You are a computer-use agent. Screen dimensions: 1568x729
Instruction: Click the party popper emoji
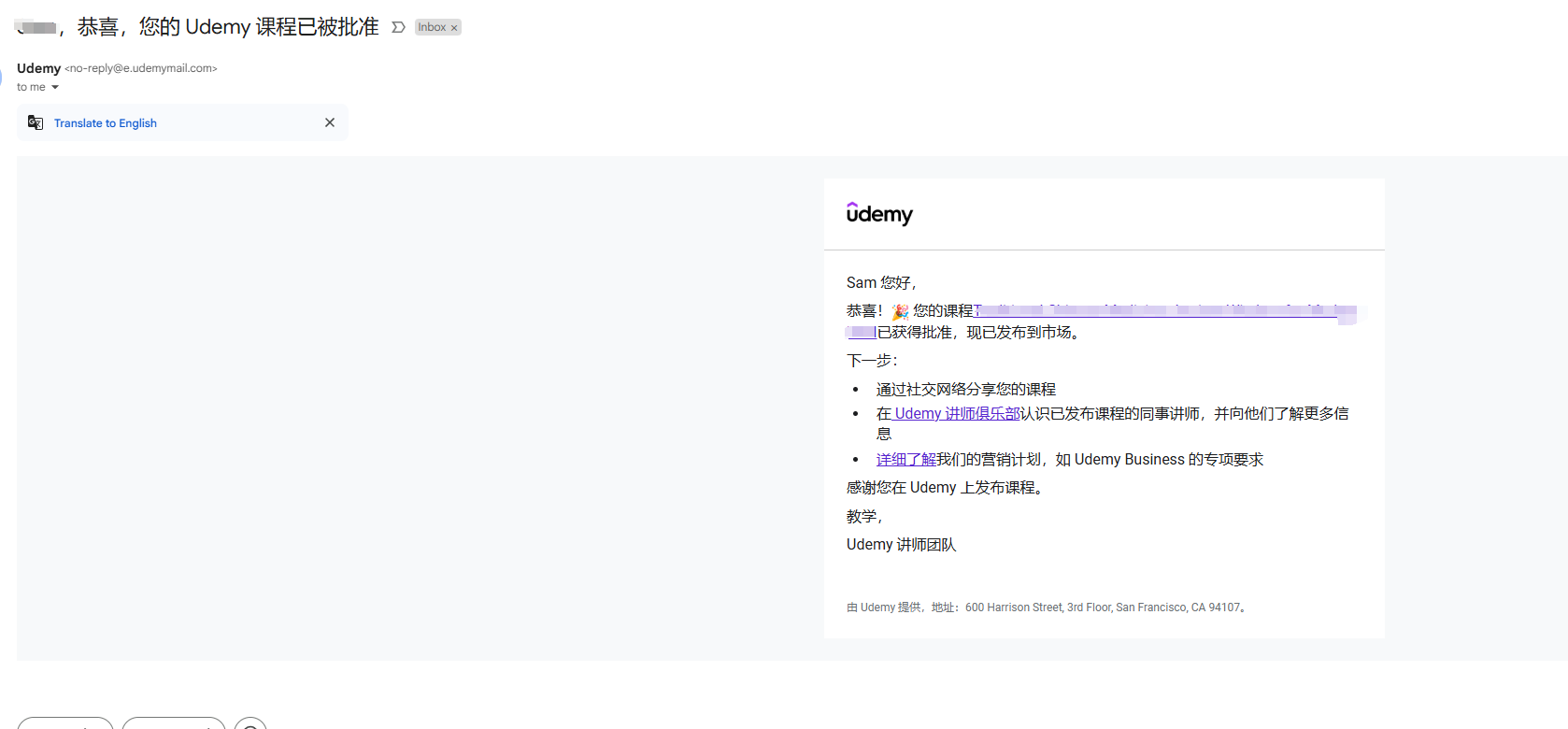[900, 311]
